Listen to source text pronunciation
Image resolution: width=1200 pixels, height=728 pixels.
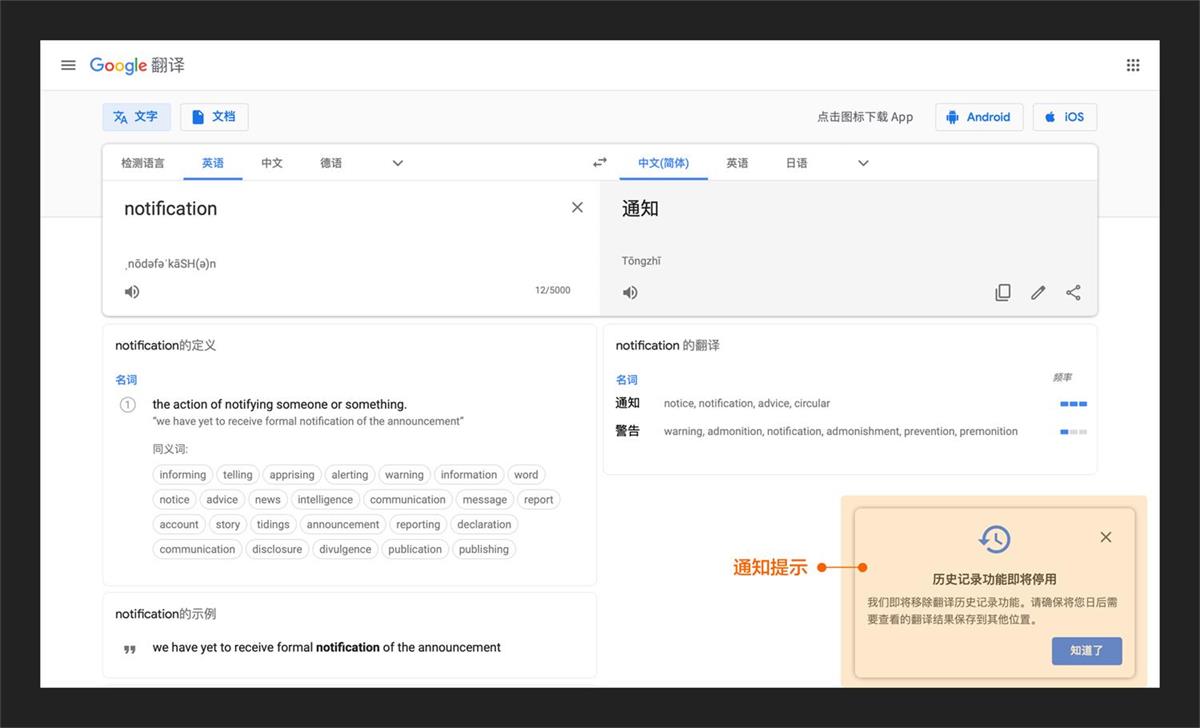[x=132, y=292]
